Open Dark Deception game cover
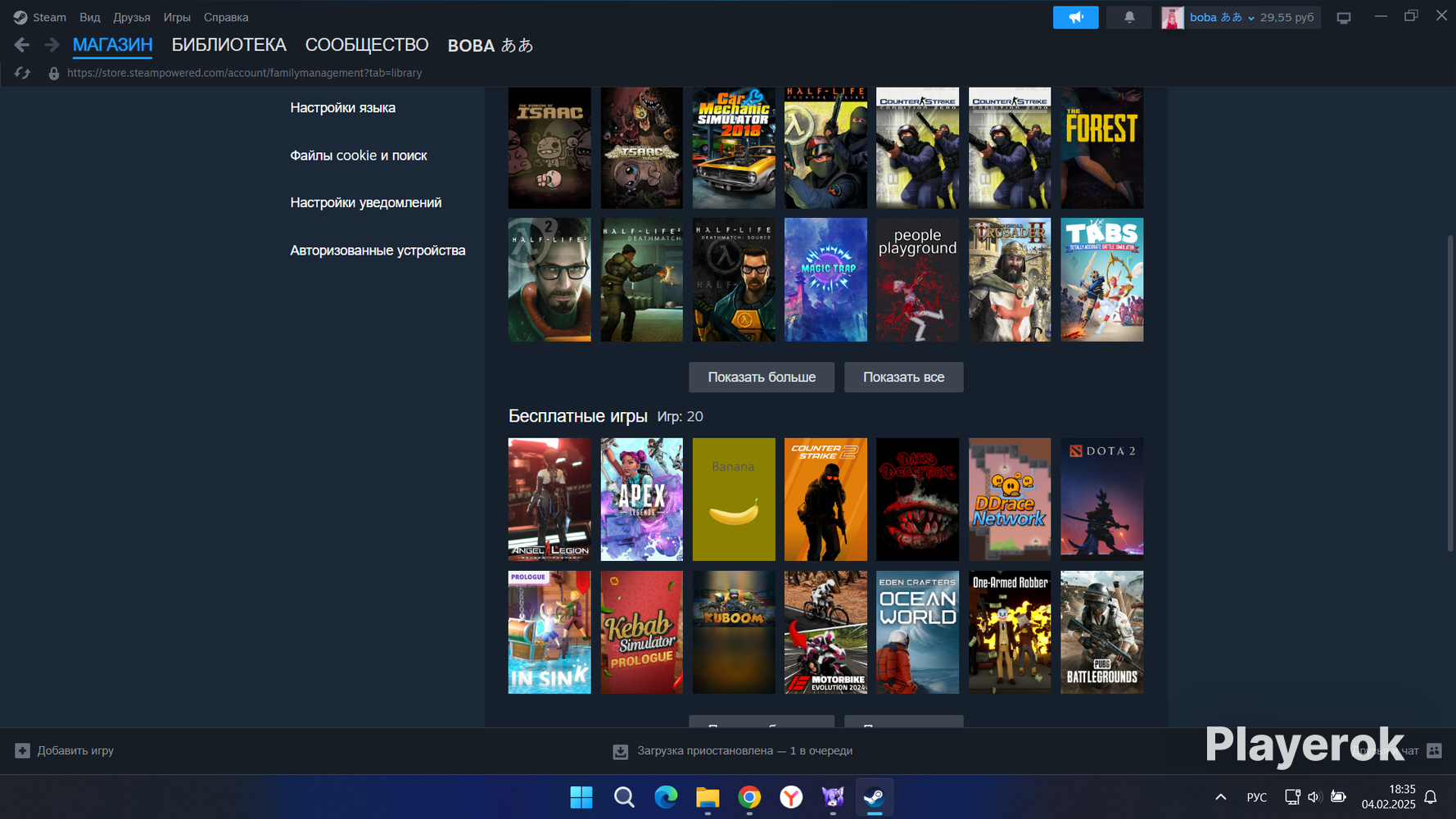The width and height of the screenshot is (1456, 819). 918,500
